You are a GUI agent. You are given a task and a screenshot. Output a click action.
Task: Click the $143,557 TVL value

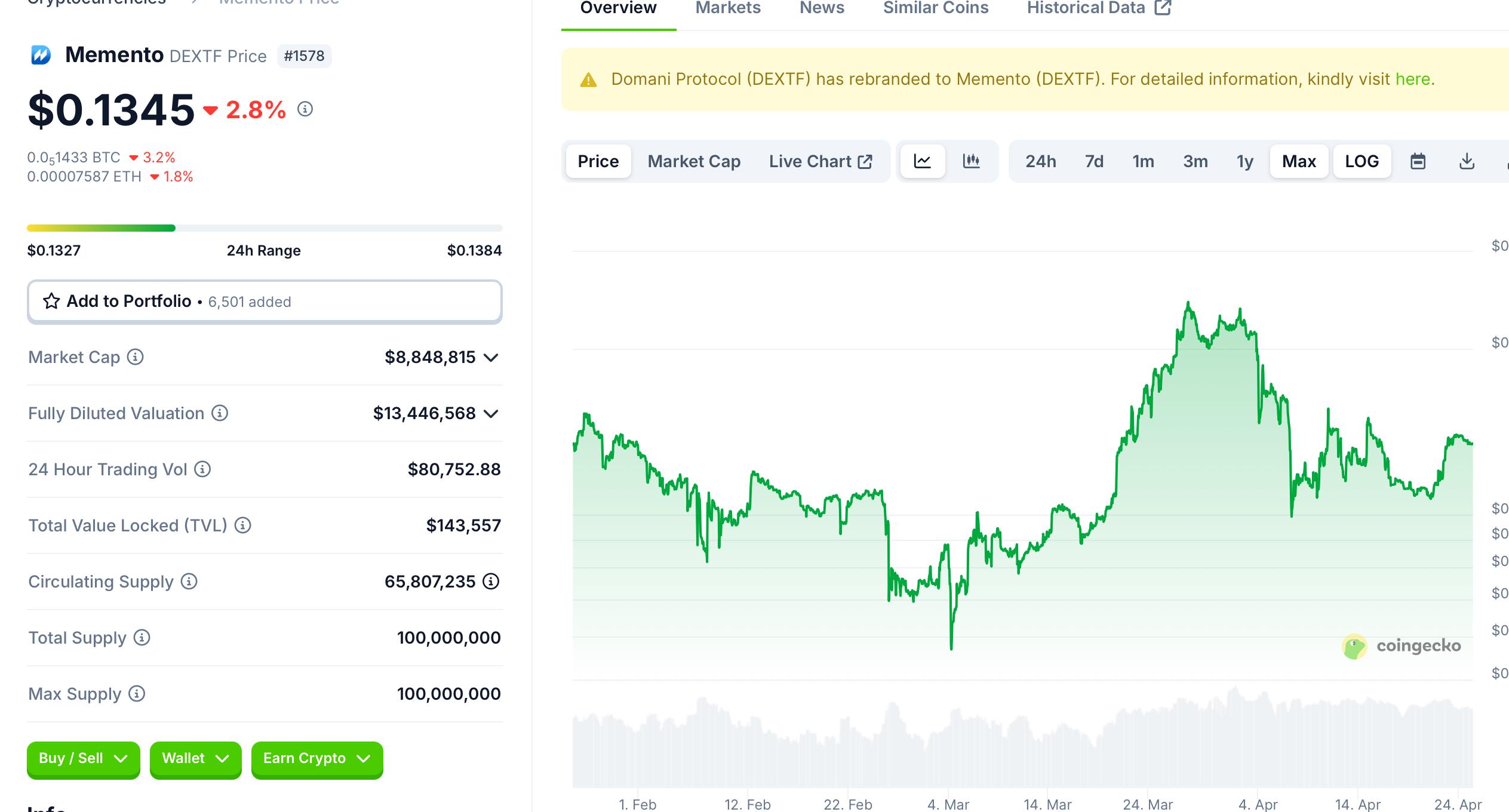[x=463, y=526]
